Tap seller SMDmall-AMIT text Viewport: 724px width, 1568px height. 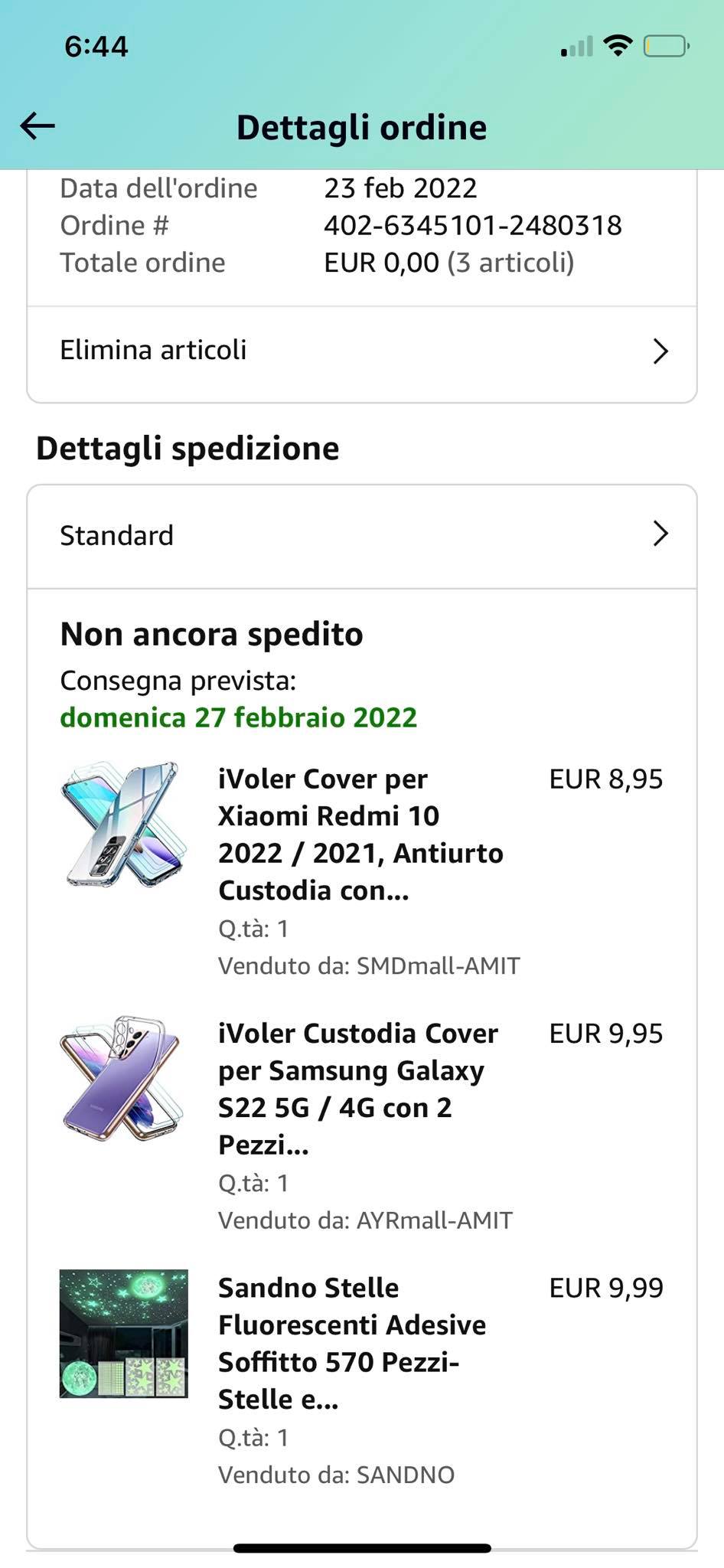pos(438,966)
